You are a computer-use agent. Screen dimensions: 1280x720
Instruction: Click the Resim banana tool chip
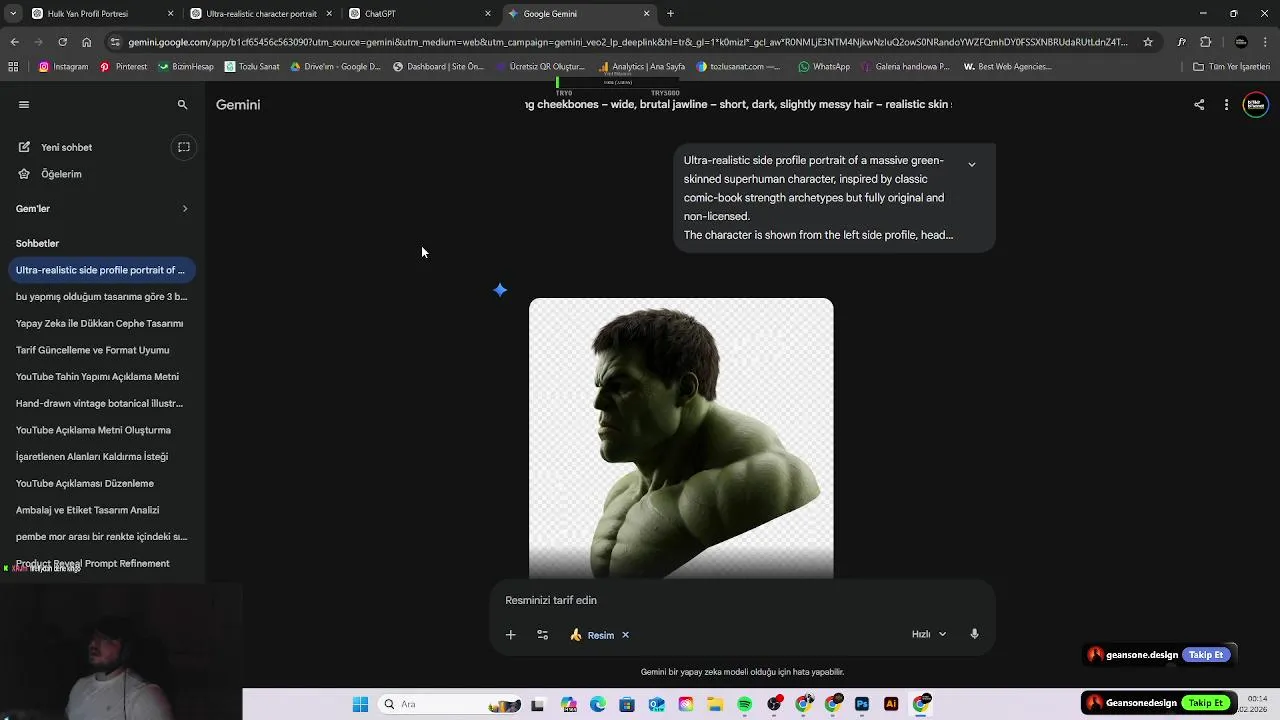click(592, 635)
